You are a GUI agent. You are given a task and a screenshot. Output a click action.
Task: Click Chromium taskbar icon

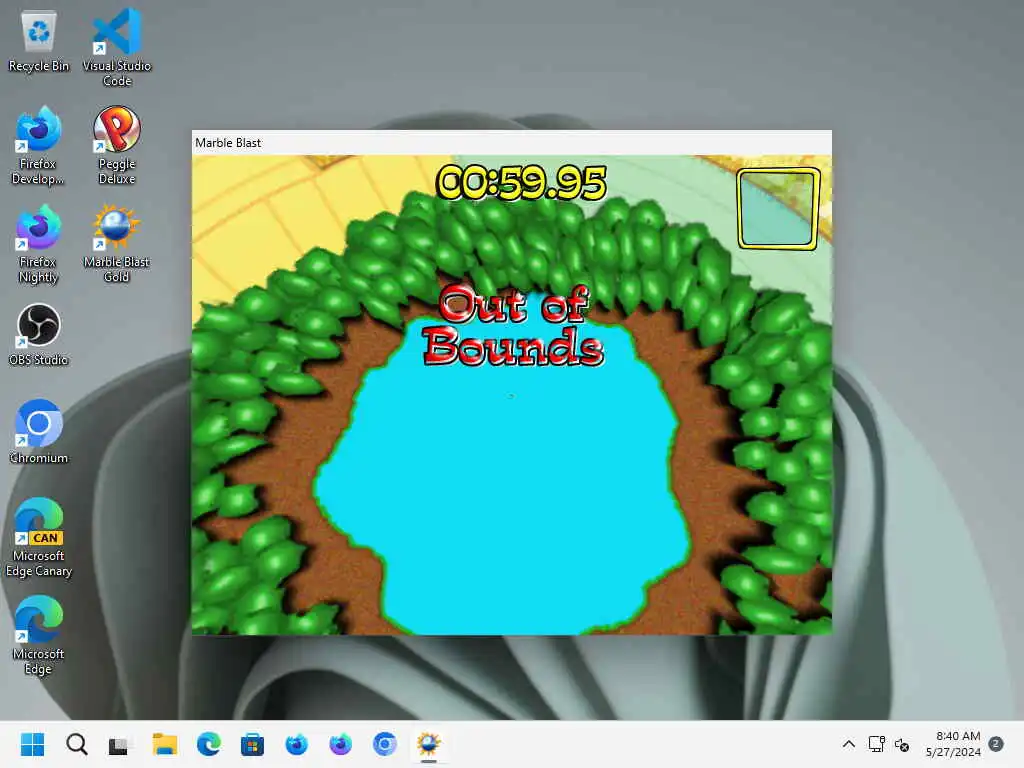pos(385,744)
